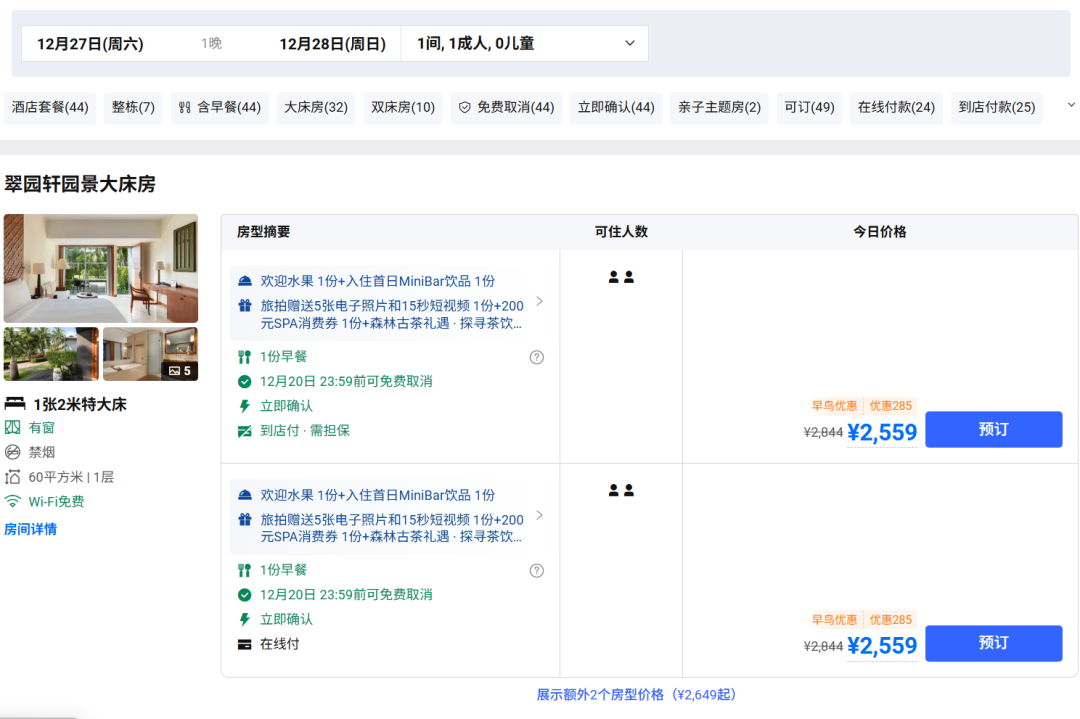Expand more filters chevron after 到店付款
Screen dimensions: 1080x719
click(x=1071, y=105)
